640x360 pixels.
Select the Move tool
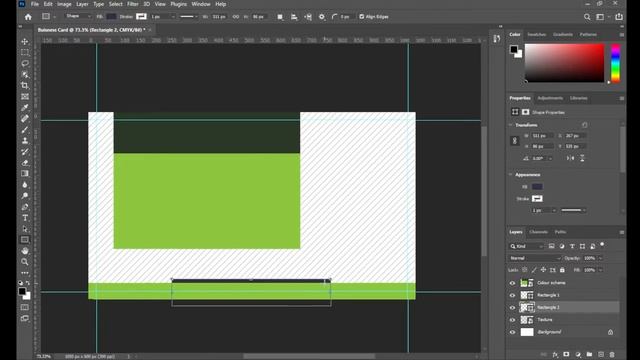point(25,42)
